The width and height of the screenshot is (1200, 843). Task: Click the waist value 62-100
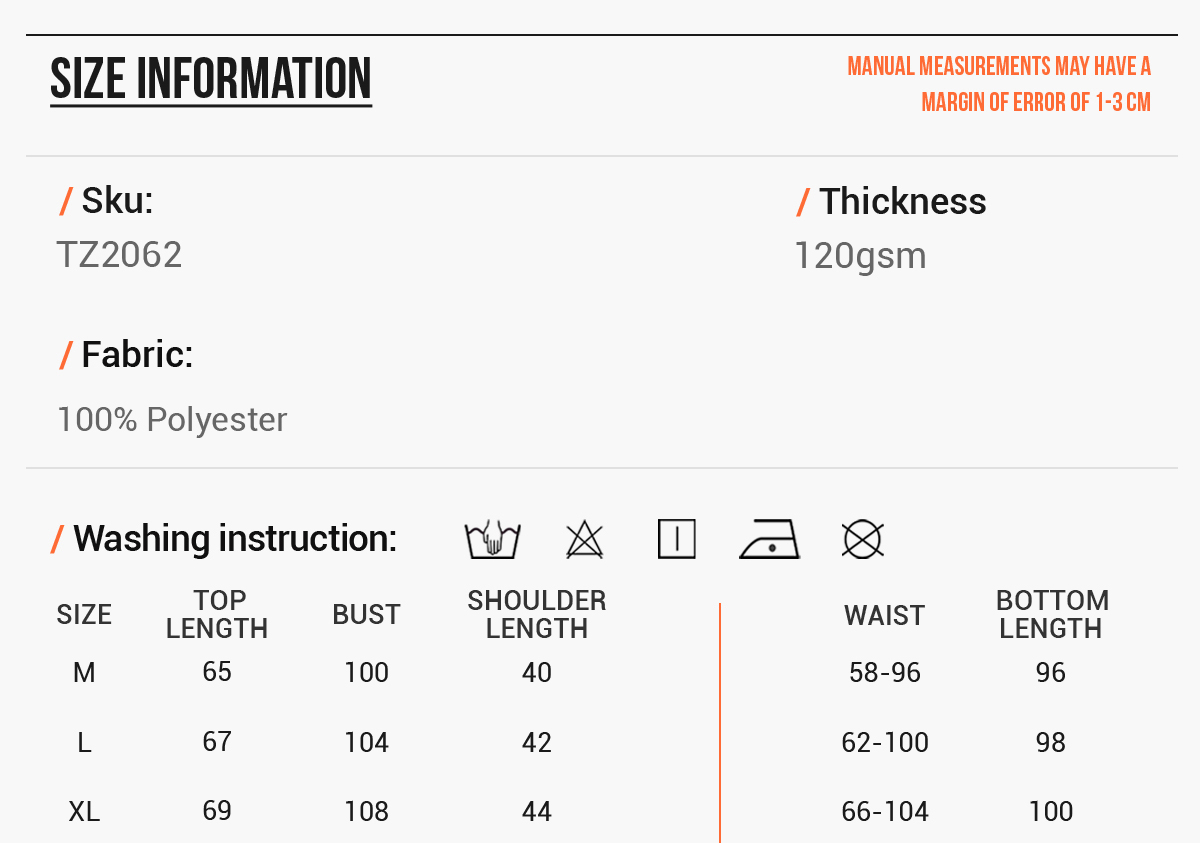pyautogui.click(x=885, y=743)
